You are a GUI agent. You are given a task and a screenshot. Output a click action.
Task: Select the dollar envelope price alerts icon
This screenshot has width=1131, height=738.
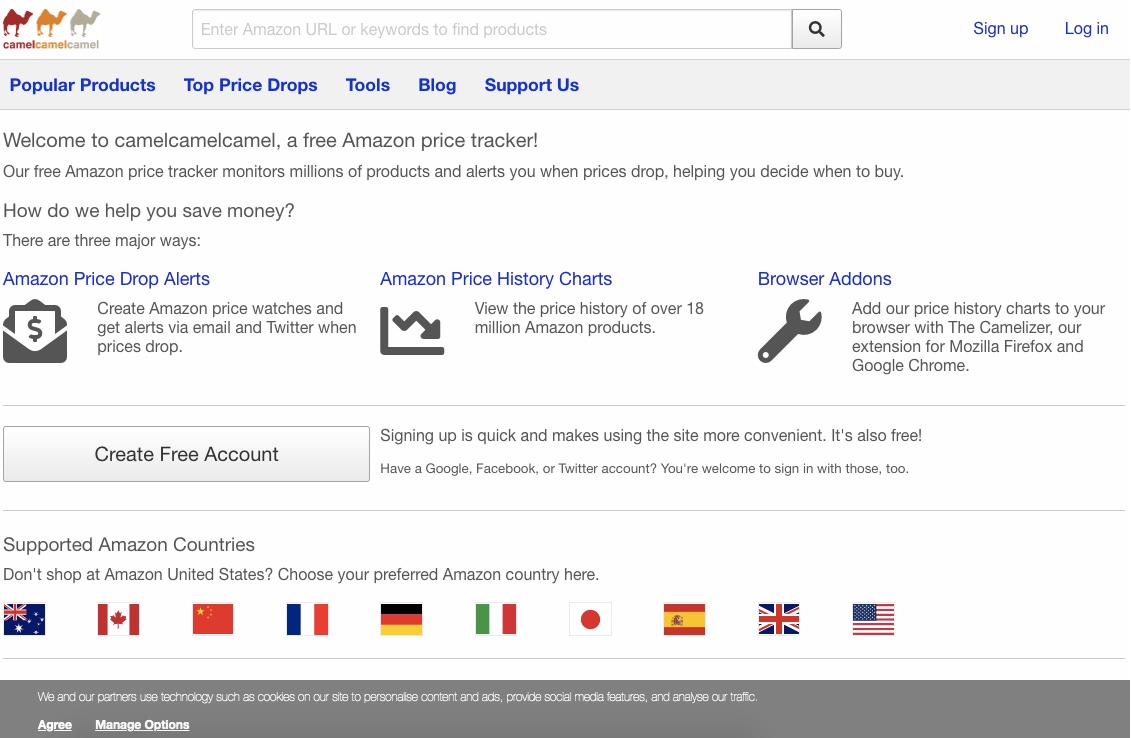pyautogui.click(x=36, y=329)
